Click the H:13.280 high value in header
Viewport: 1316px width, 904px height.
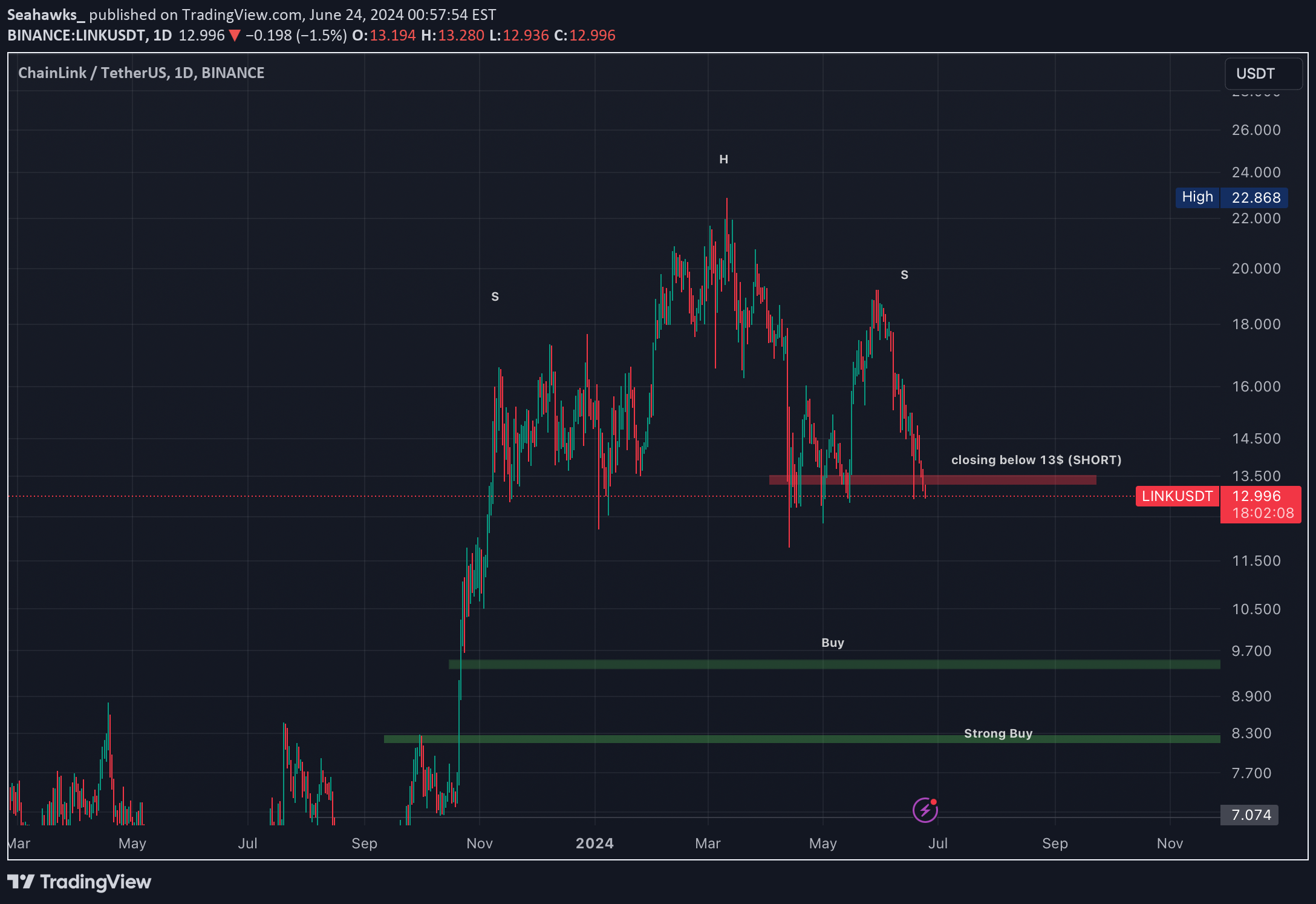click(x=452, y=36)
